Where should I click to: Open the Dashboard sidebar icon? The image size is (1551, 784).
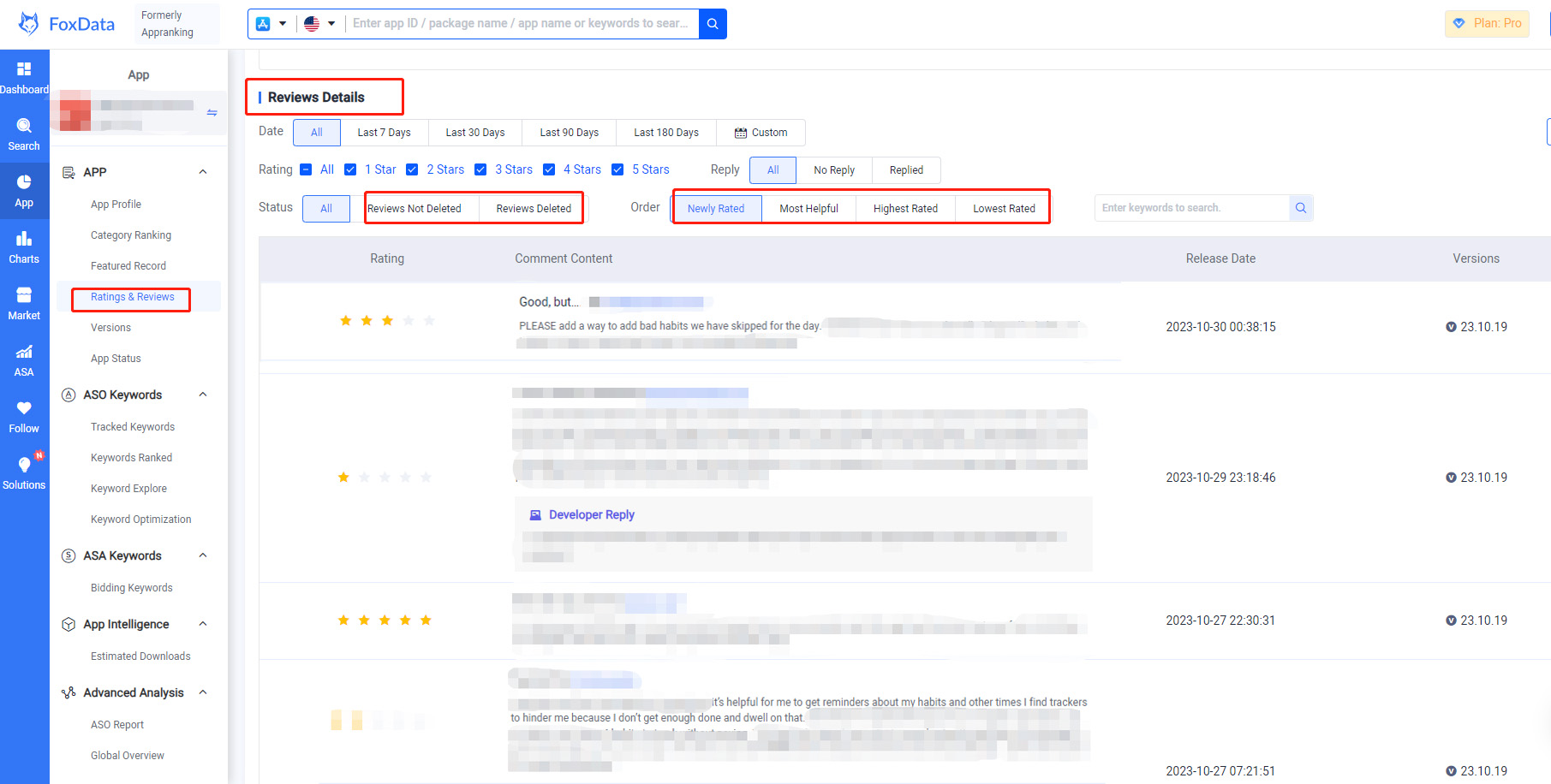coord(24,68)
